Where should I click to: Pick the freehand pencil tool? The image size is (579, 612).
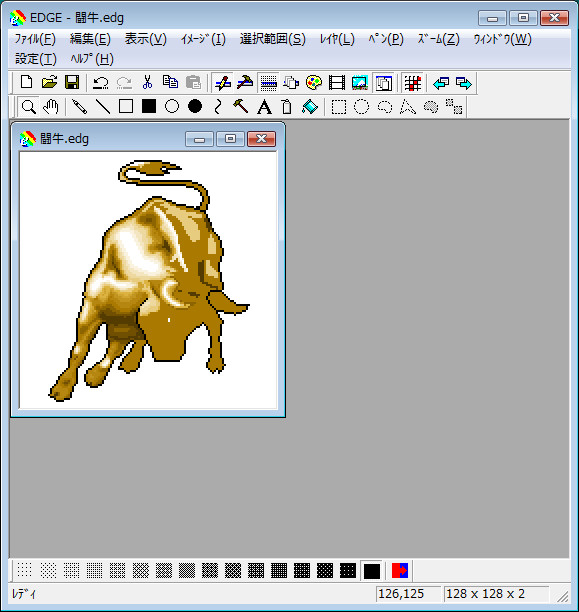[79, 107]
